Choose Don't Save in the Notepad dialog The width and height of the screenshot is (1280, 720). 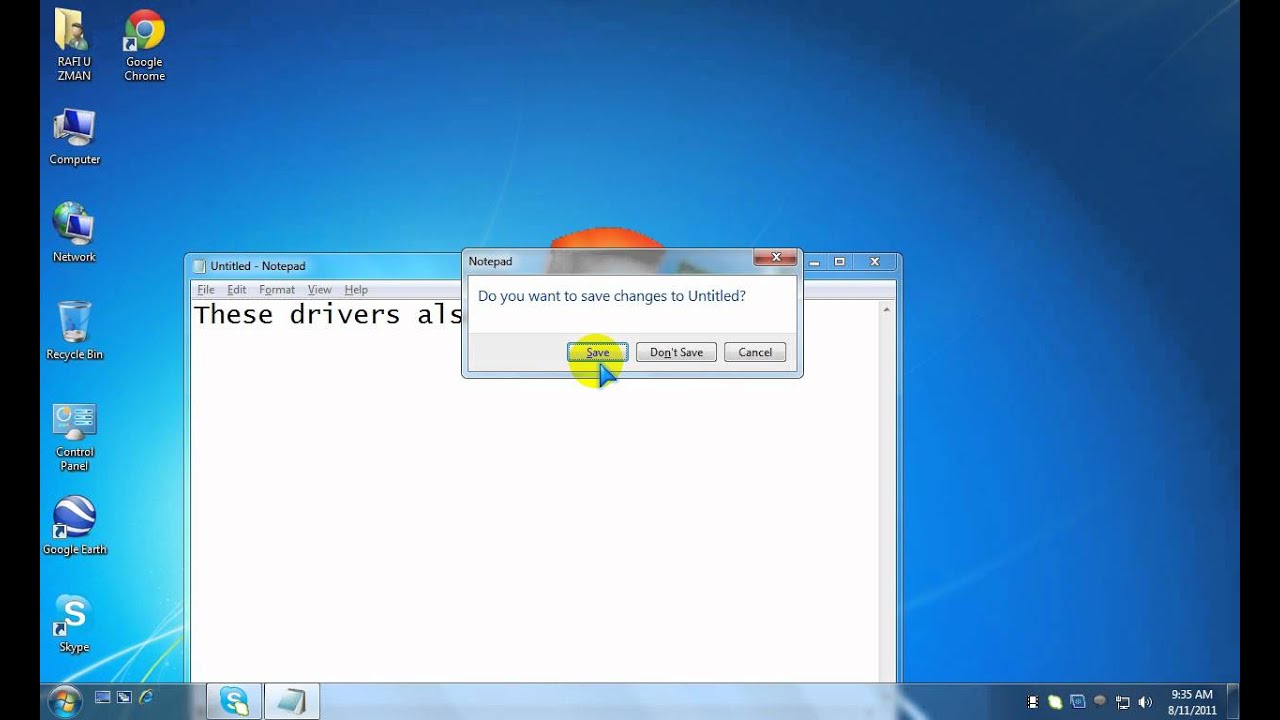click(x=676, y=352)
